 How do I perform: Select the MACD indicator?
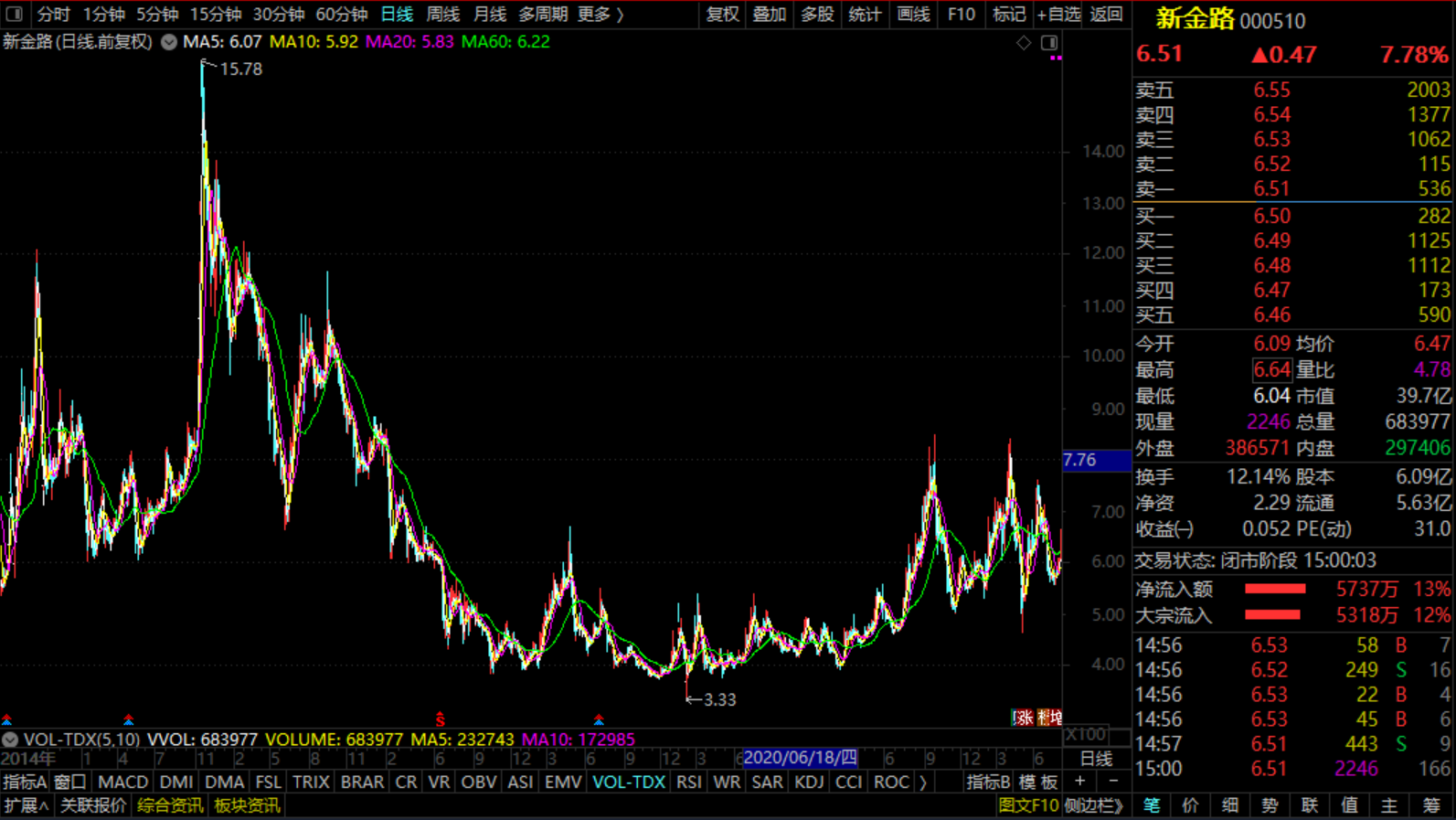pos(122,782)
